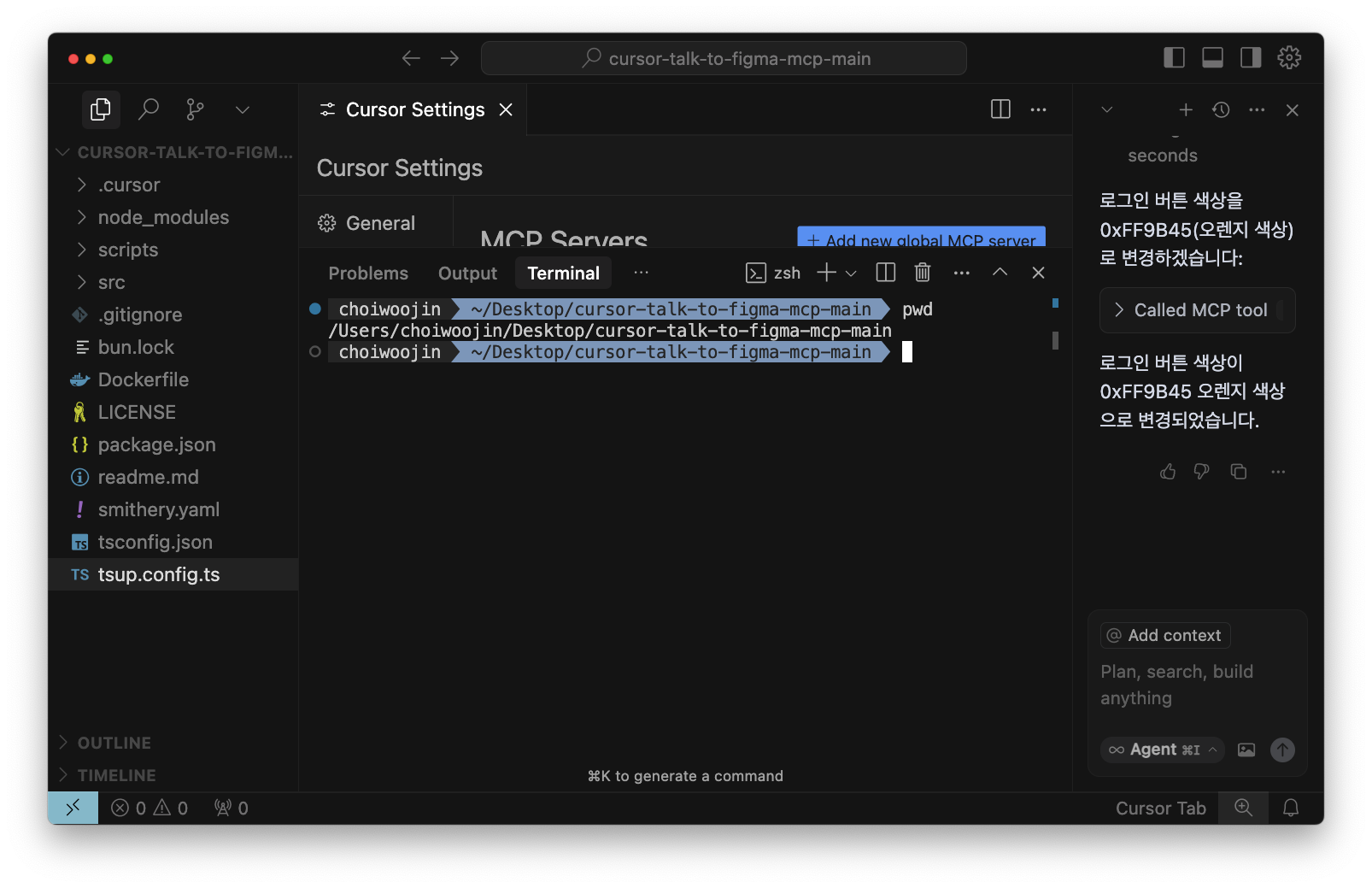Open the new terminal launch profile dropdown
1372x888 pixels.
(851, 273)
